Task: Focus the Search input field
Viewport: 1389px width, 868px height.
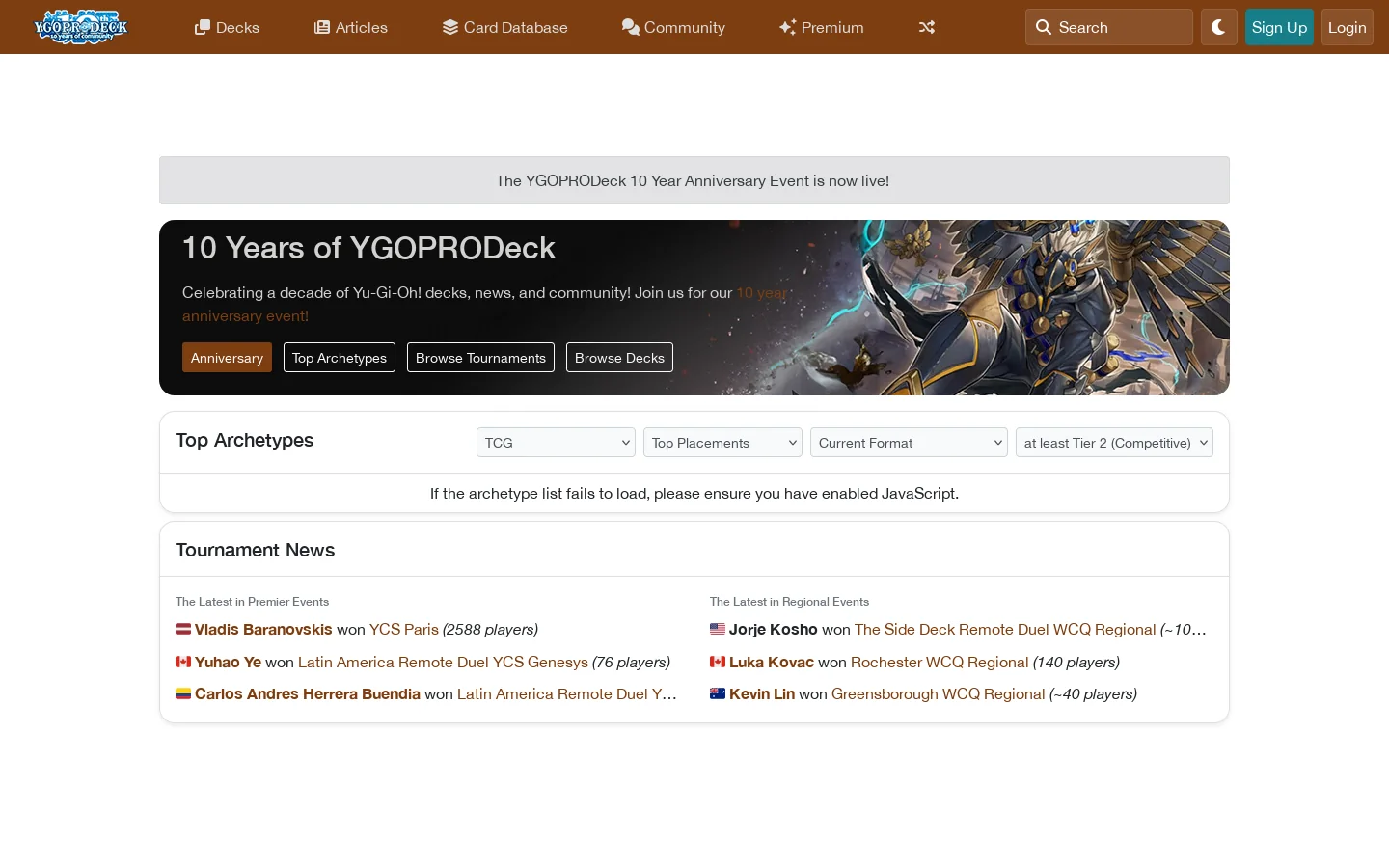Action: pyautogui.click(x=1109, y=27)
